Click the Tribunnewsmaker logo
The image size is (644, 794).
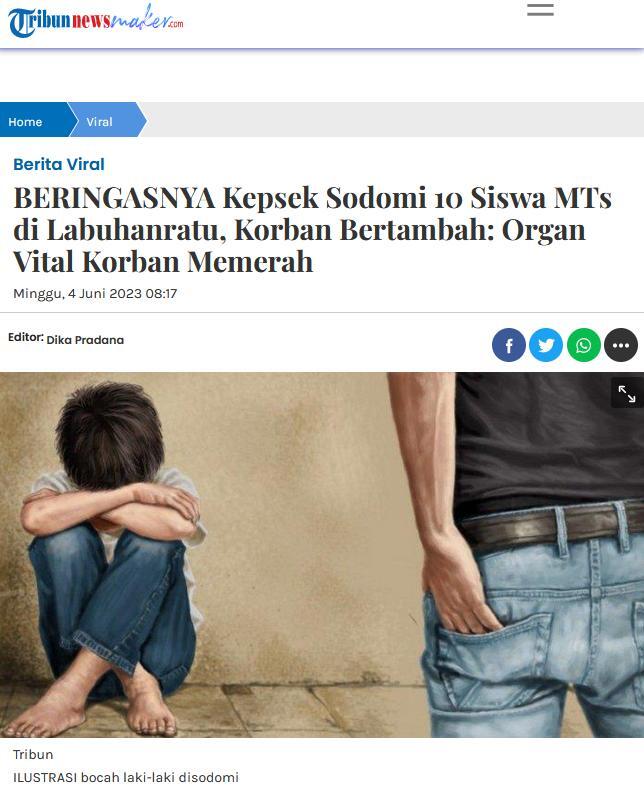(x=96, y=21)
